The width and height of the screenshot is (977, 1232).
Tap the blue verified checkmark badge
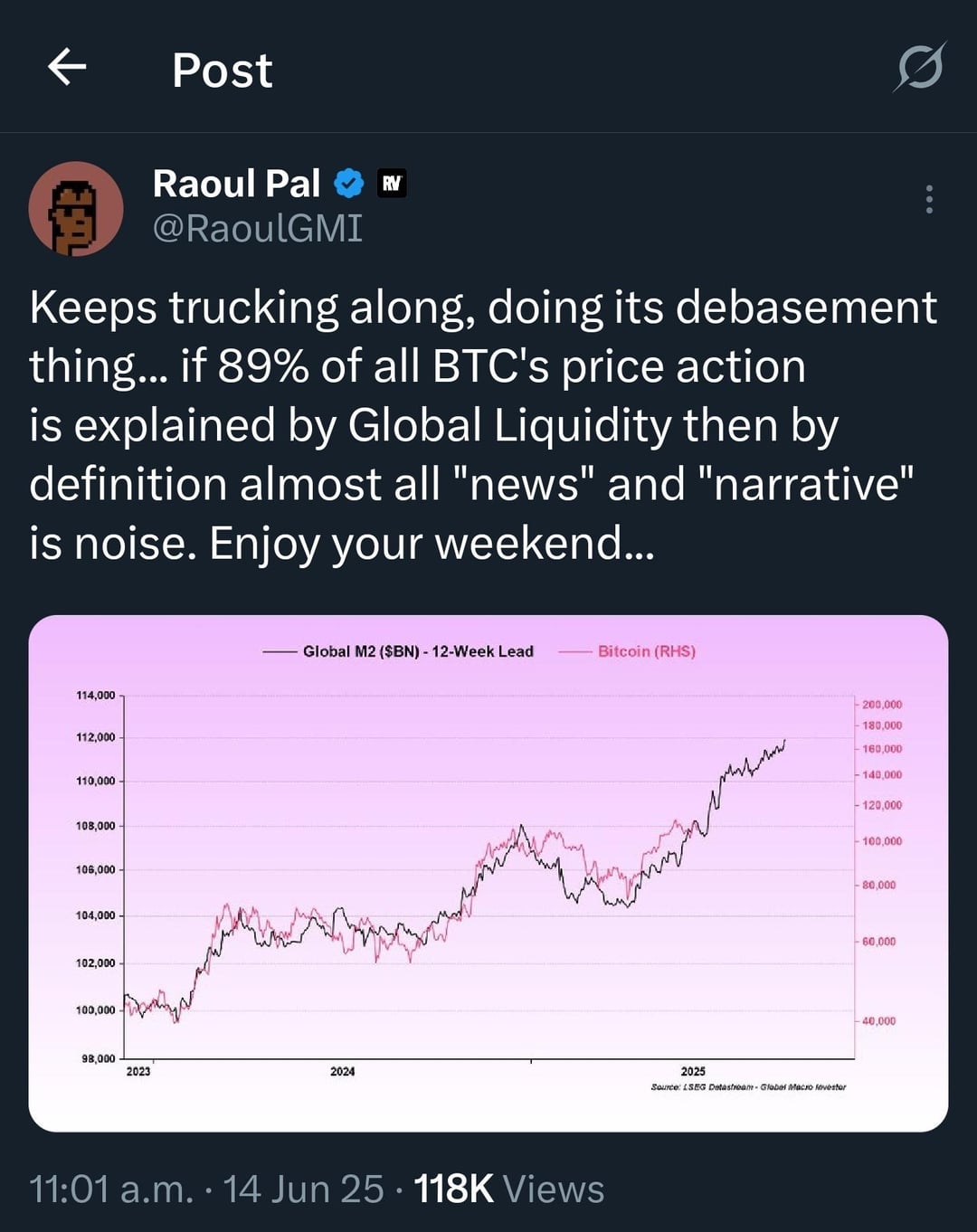[x=349, y=184]
